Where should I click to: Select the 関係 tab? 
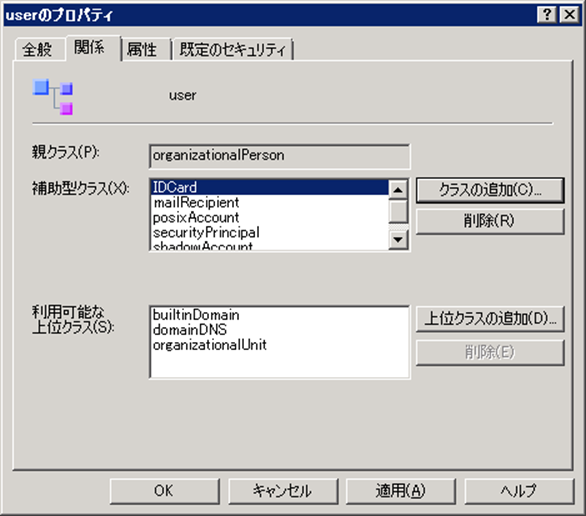(90, 47)
